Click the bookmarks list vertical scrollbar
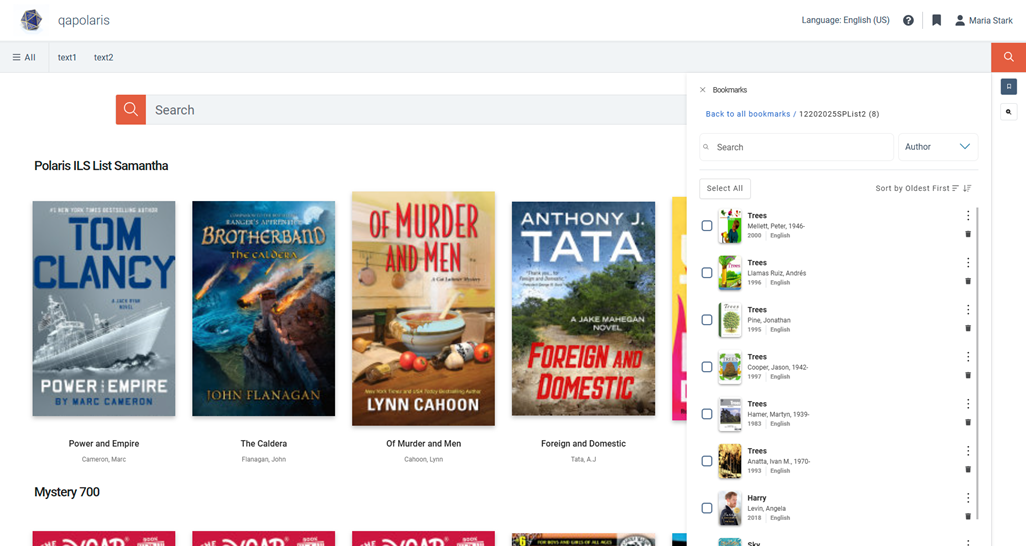The height and width of the screenshot is (546, 1026). pos(977,363)
